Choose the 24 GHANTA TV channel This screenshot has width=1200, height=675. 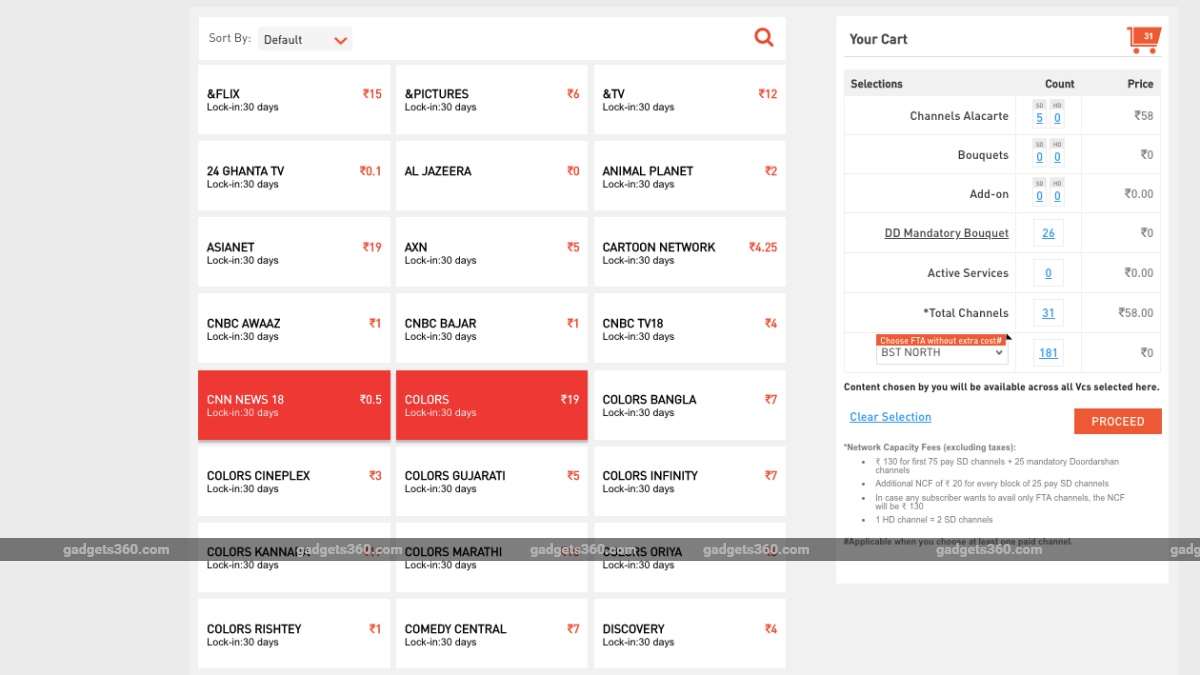click(x=294, y=176)
